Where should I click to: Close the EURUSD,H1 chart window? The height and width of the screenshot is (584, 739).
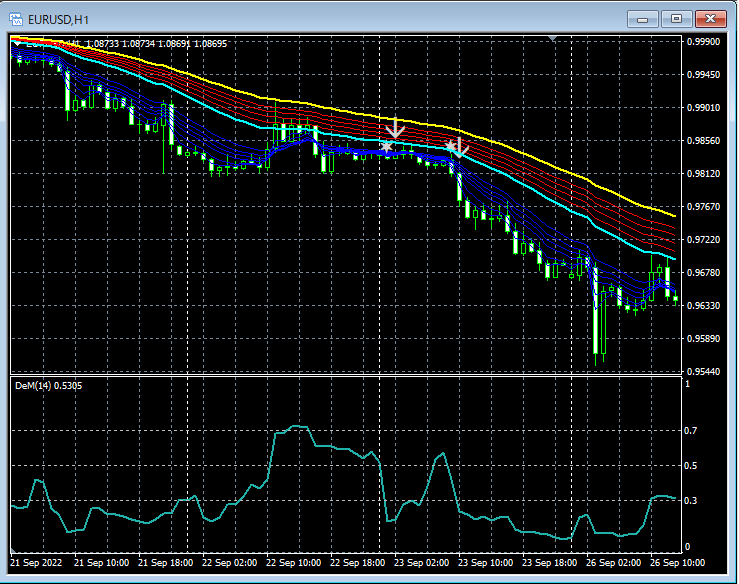pos(712,18)
